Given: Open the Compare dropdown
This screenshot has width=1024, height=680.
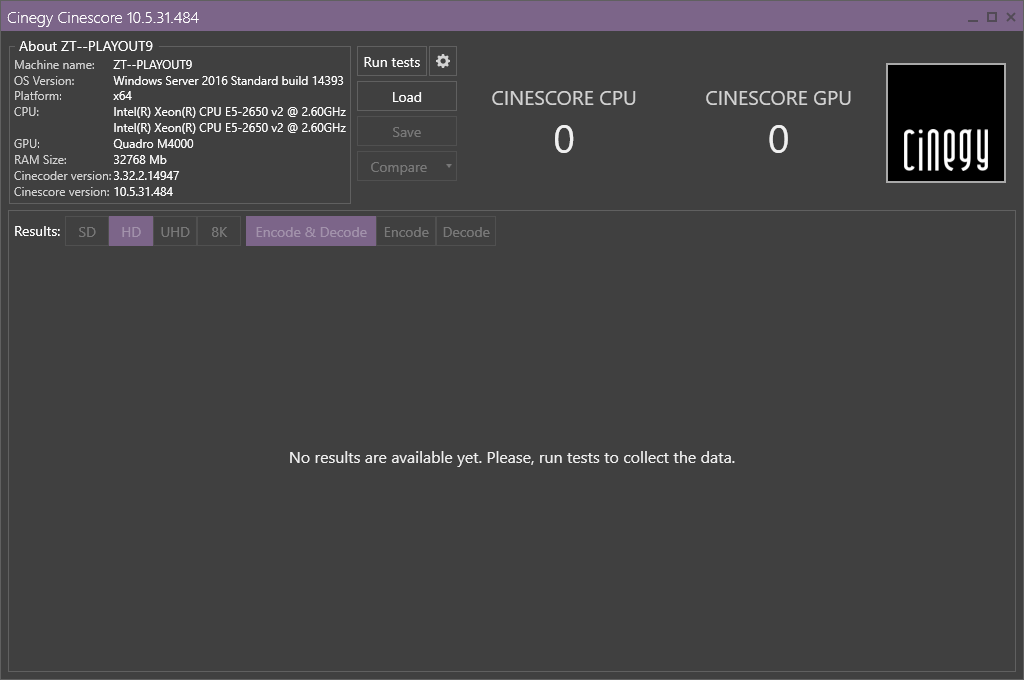Looking at the screenshot, I should 407,167.
